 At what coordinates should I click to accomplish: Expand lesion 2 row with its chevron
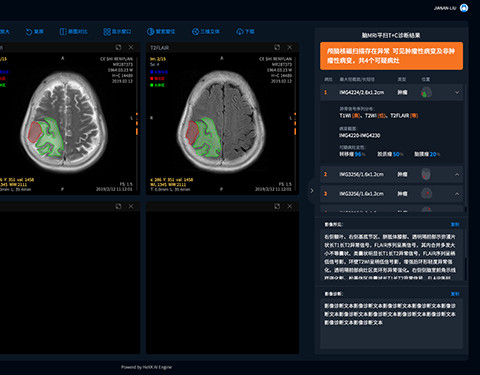click(x=457, y=174)
